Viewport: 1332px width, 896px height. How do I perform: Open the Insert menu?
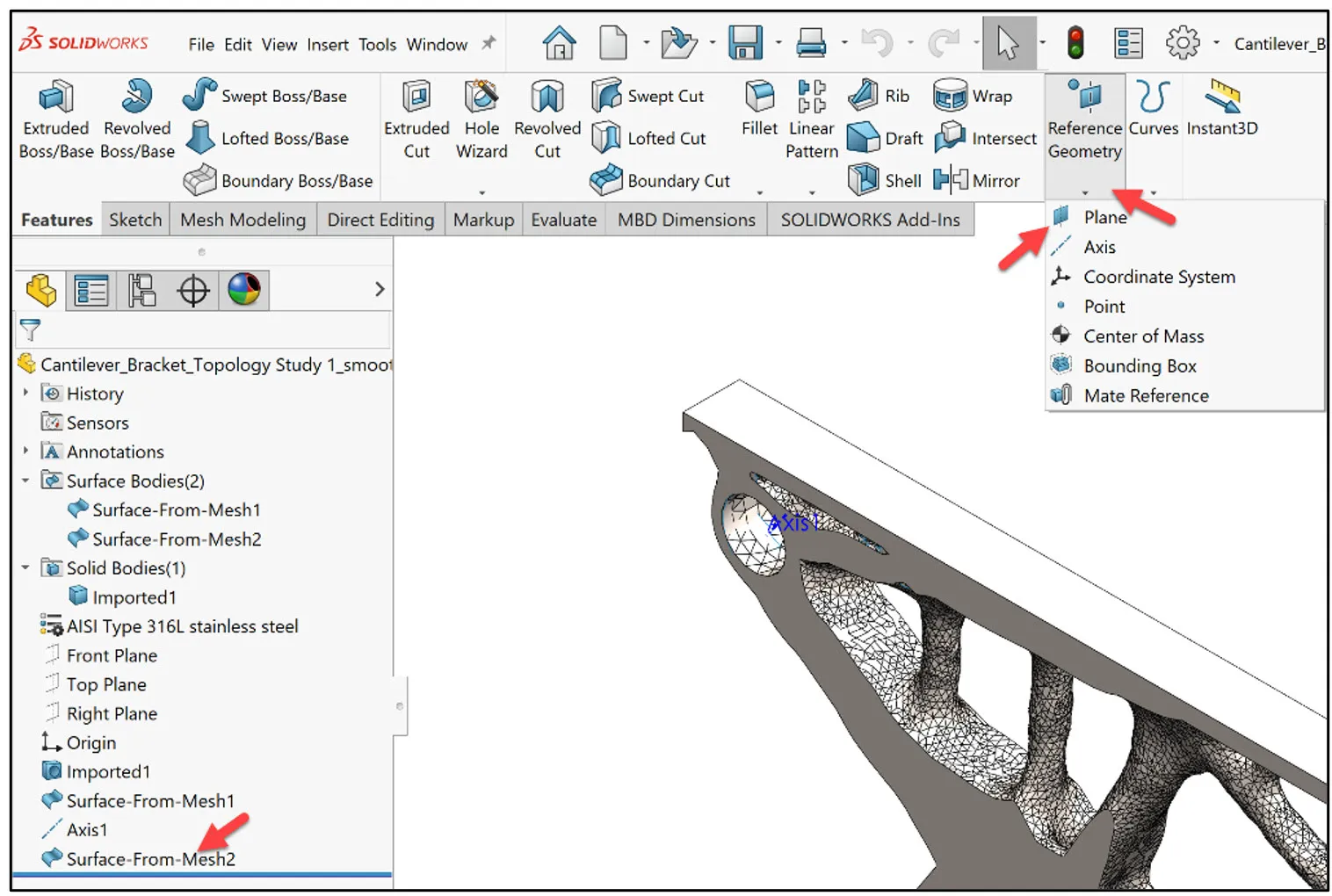point(328,45)
